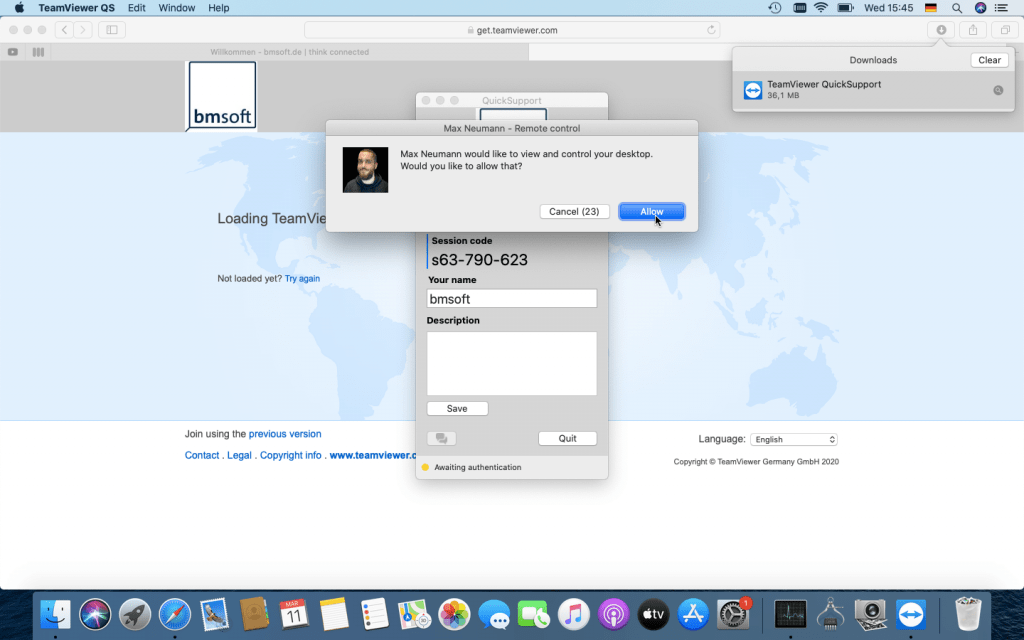Image resolution: width=1024 pixels, height=640 pixels.
Task: Open Apple TV icon in Dock
Action: (x=653, y=615)
